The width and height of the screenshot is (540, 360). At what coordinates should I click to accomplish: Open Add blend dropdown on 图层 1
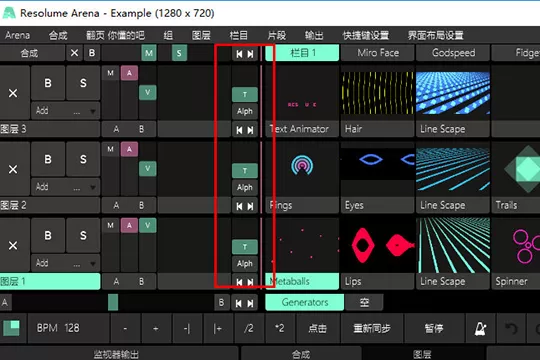pos(65,263)
